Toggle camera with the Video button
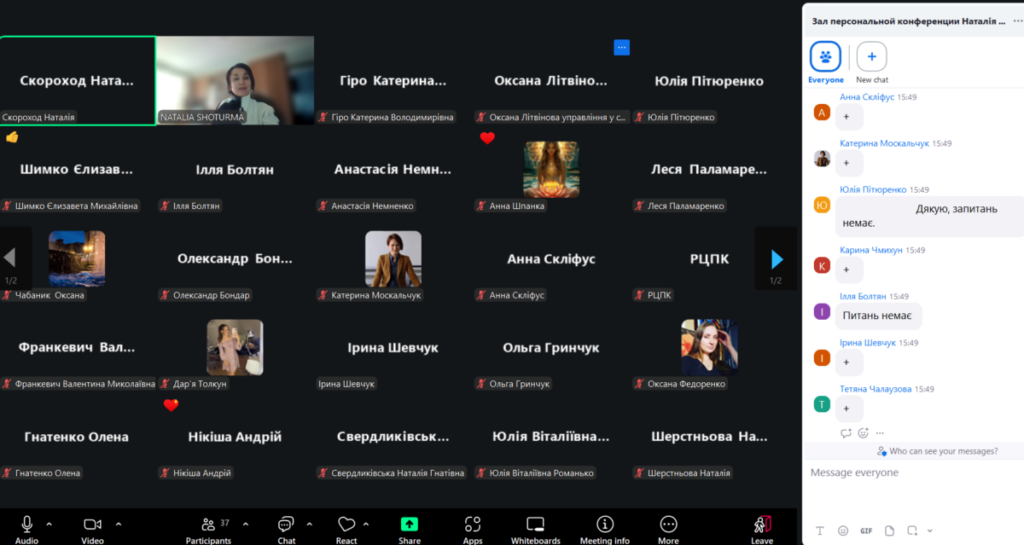This screenshot has height=545, width=1024. 92,525
